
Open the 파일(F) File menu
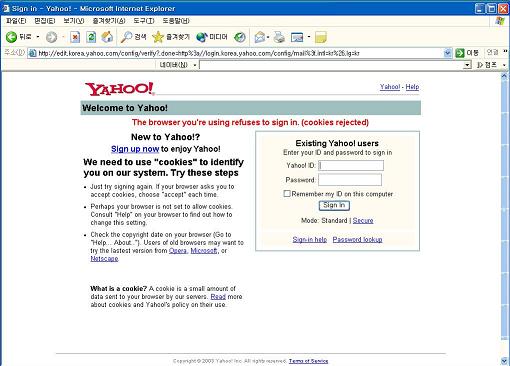click(x=16, y=21)
